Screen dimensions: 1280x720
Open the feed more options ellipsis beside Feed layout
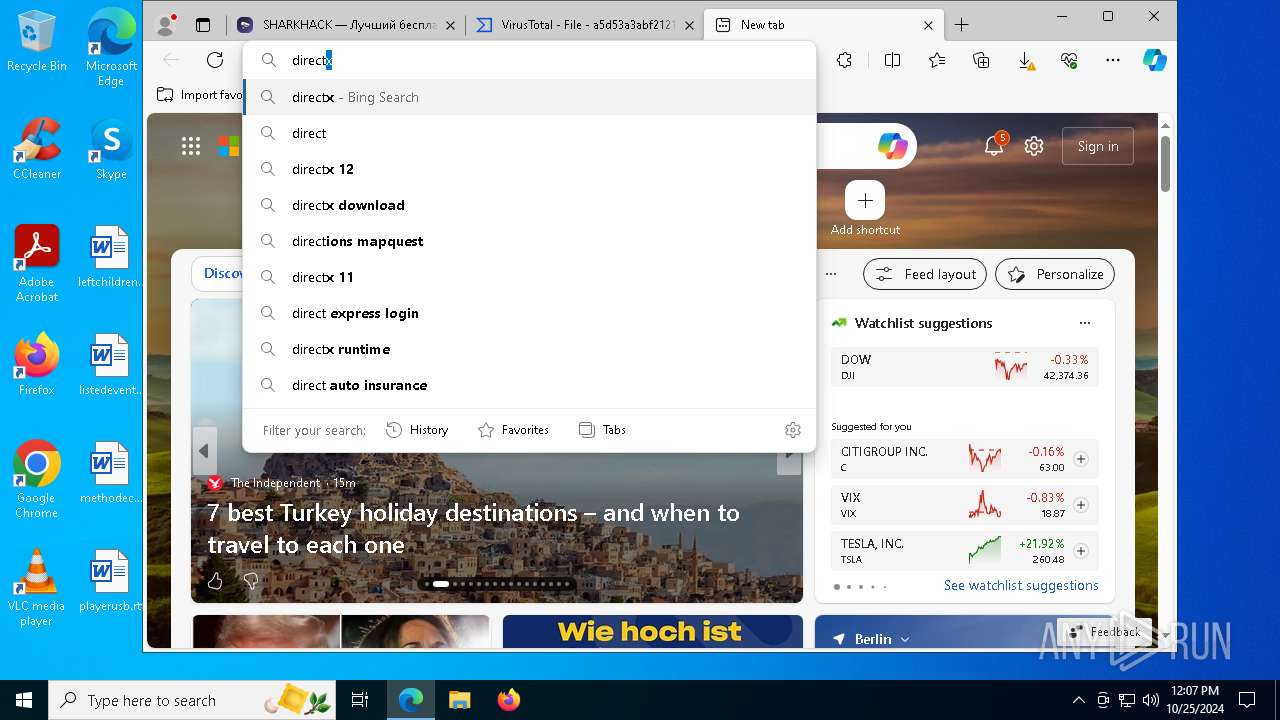click(x=831, y=274)
